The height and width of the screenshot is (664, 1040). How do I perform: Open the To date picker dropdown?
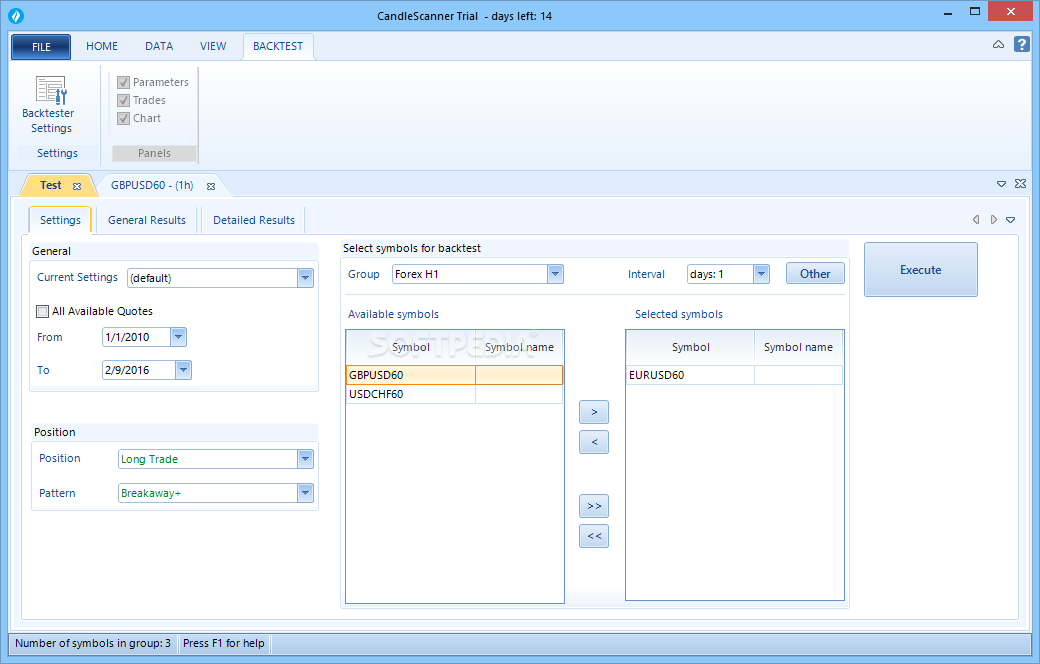(x=184, y=370)
